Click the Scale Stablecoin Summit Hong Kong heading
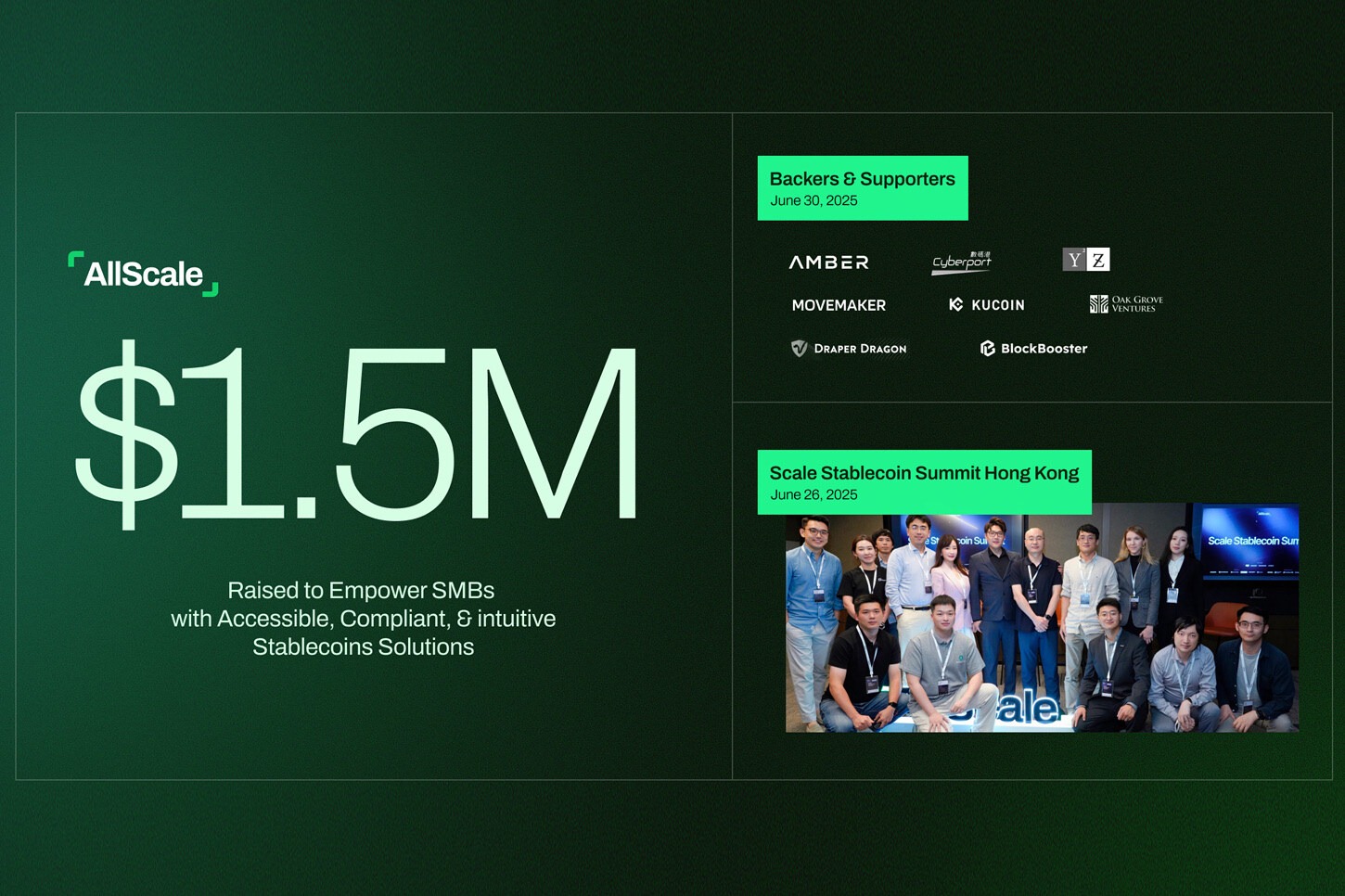1345x896 pixels. pos(924,473)
